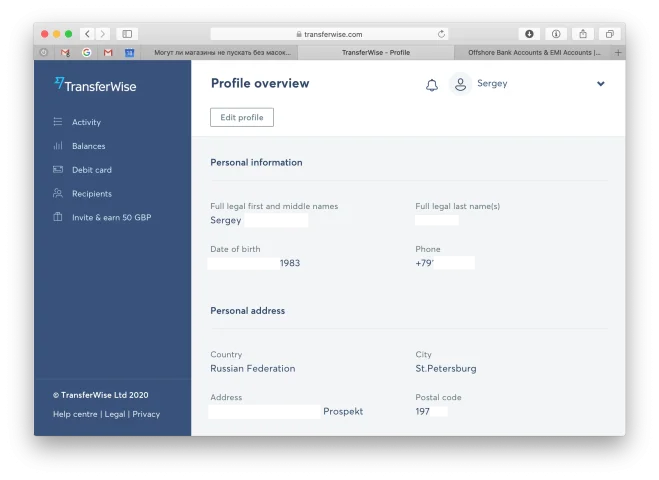The height and width of the screenshot is (480, 659).
Task: Open the Privacy link
Action: pyautogui.click(x=146, y=414)
